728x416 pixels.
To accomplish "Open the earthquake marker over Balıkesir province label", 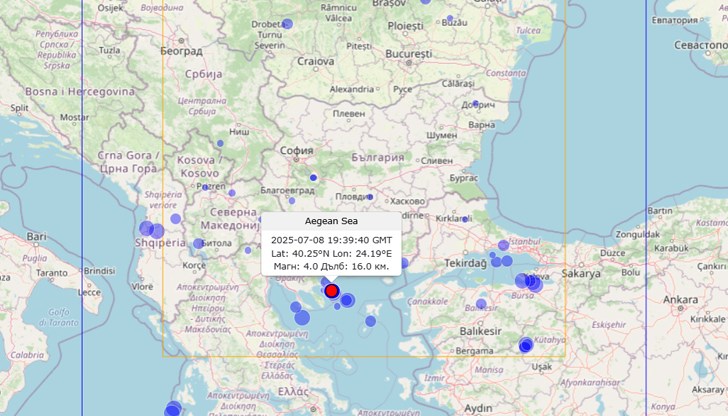I will point(481,304).
